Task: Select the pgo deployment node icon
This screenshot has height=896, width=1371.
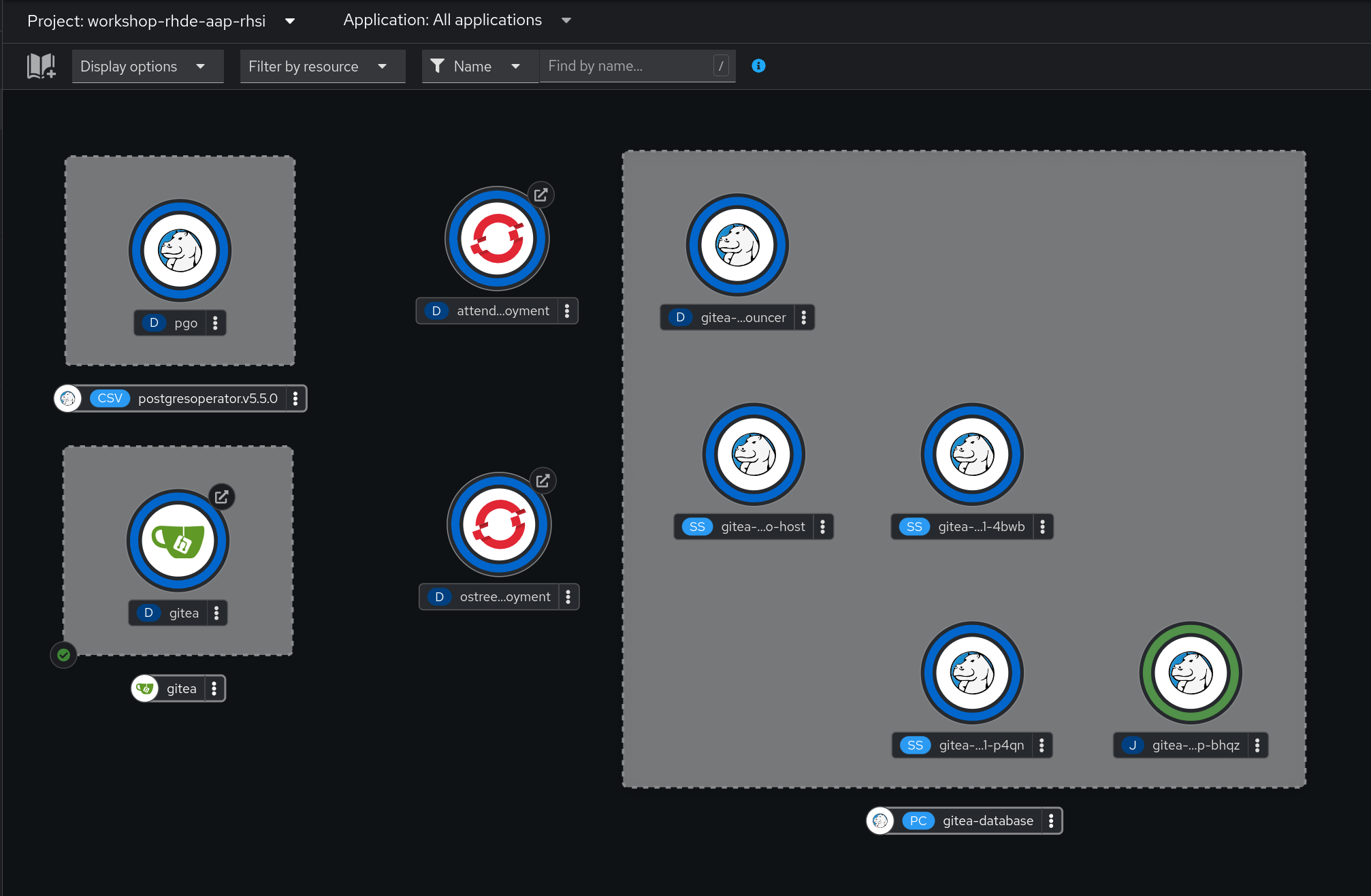Action: coord(180,251)
